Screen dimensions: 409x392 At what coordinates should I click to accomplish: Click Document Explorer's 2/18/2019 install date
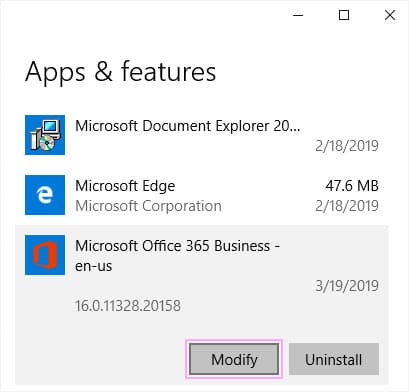pyautogui.click(x=347, y=146)
